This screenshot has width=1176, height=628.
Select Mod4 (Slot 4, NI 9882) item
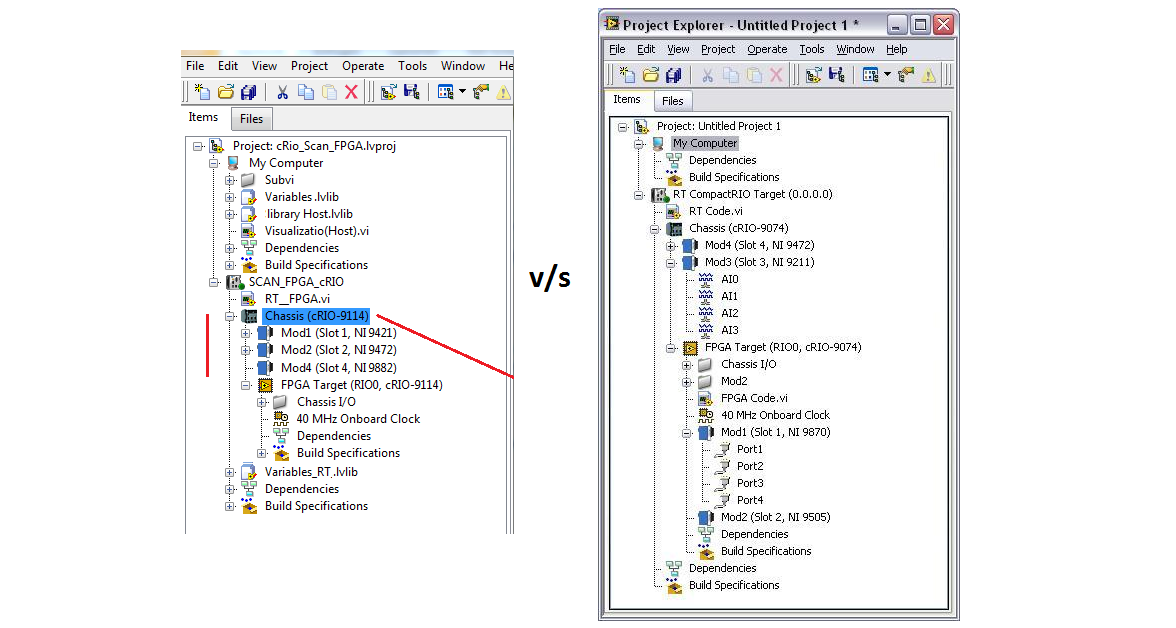(339, 368)
